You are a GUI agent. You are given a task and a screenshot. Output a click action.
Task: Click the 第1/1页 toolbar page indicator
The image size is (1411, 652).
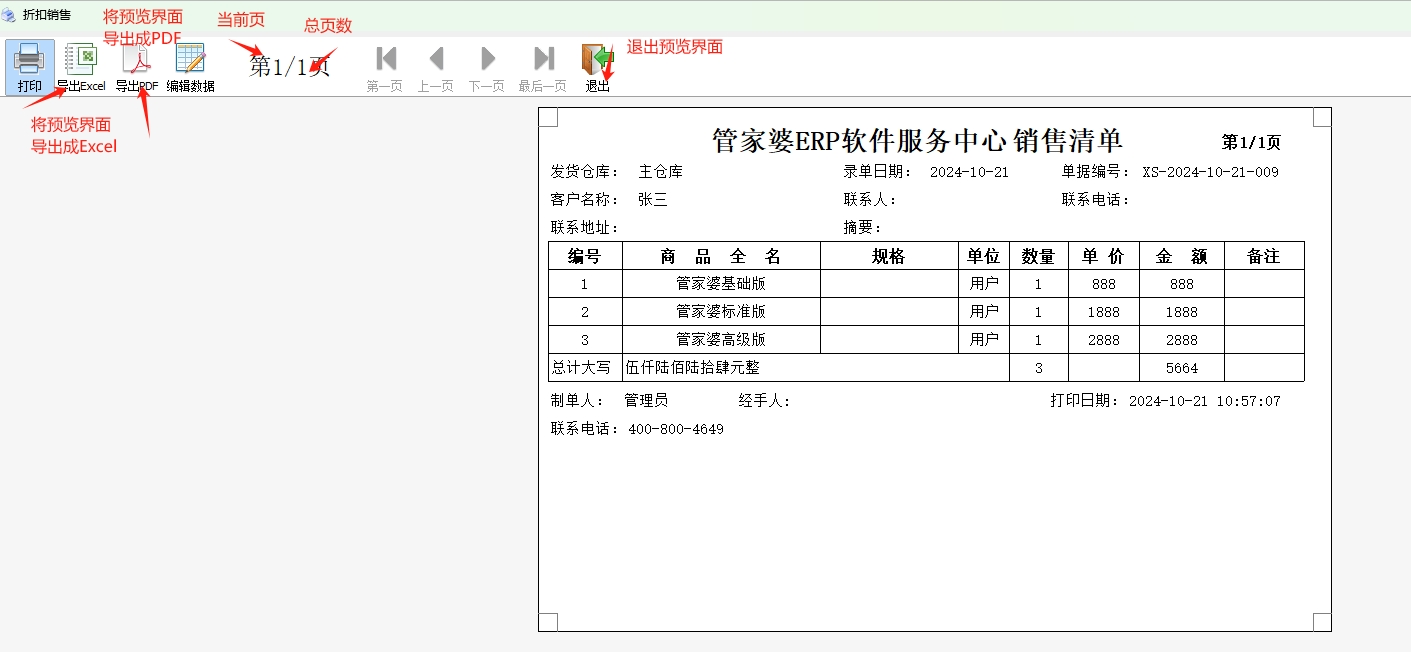(x=290, y=67)
